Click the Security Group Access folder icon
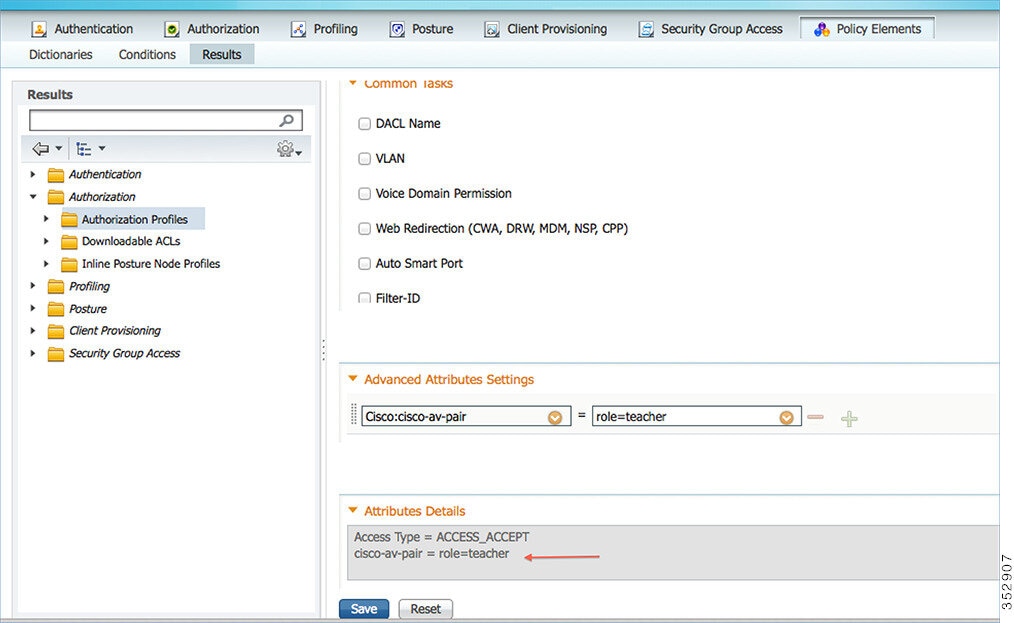This screenshot has width=1014, height=623. point(56,353)
